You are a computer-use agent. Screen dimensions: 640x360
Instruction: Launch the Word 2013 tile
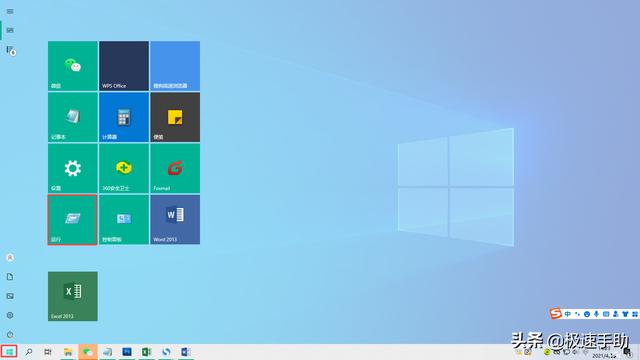pos(175,220)
